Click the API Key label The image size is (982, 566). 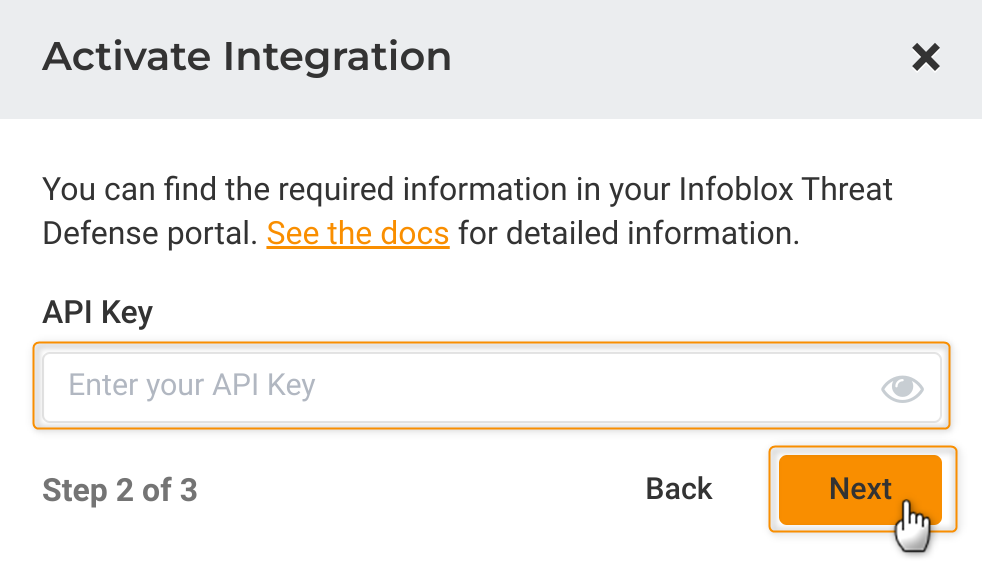click(97, 312)
